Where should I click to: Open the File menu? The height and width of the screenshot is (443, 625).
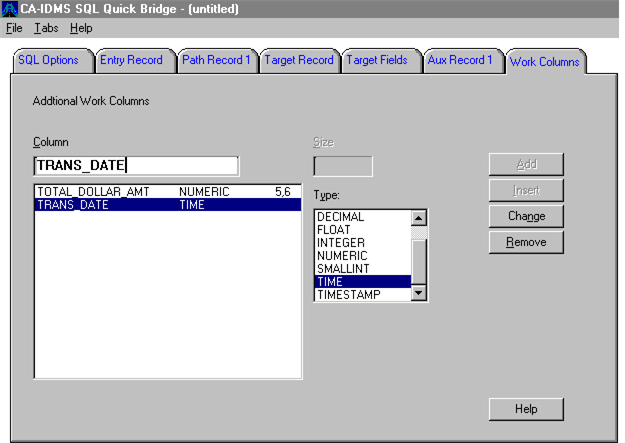click(14, 28)
